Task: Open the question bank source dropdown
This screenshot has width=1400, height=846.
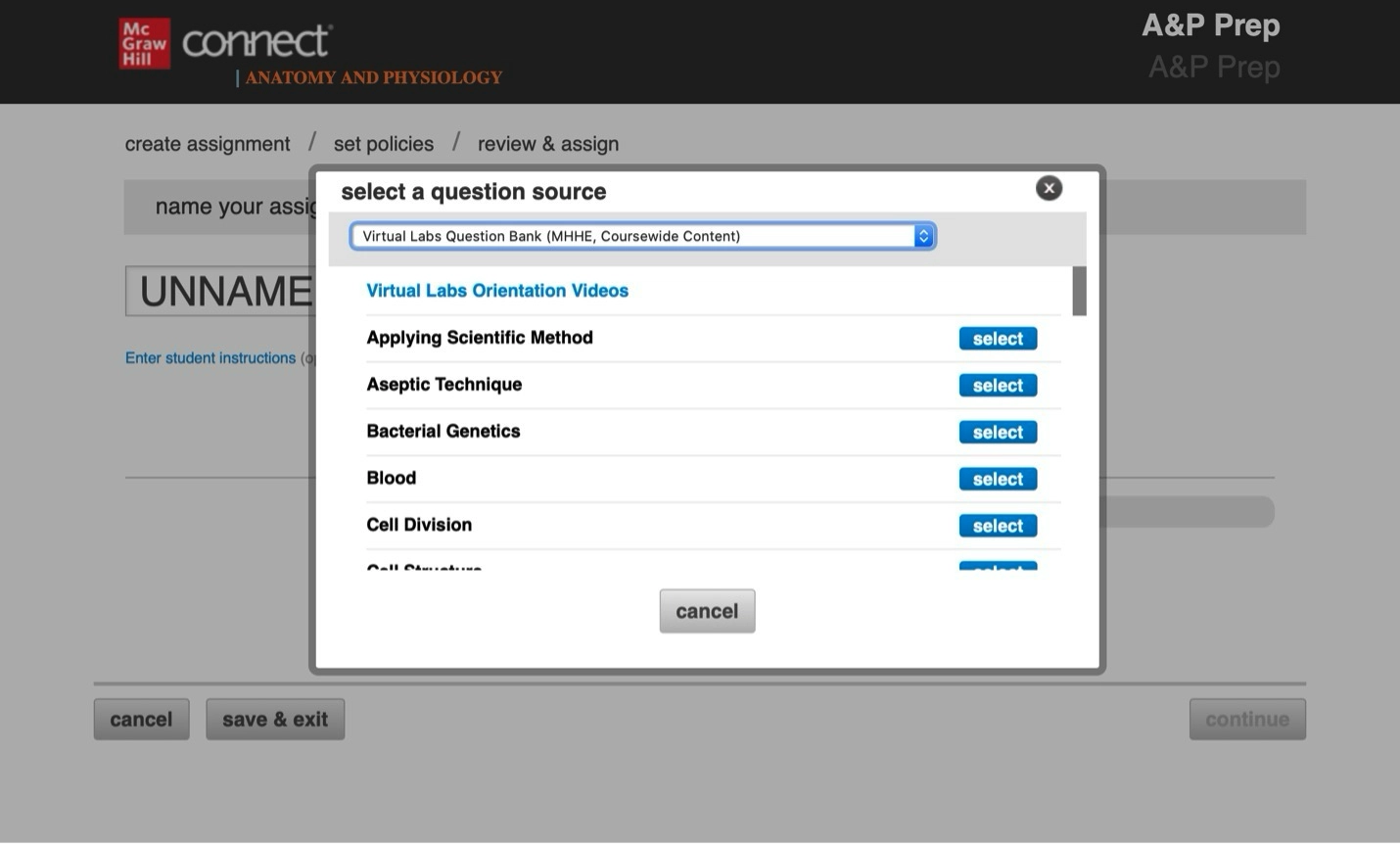Action: click(x=642, y=236)
